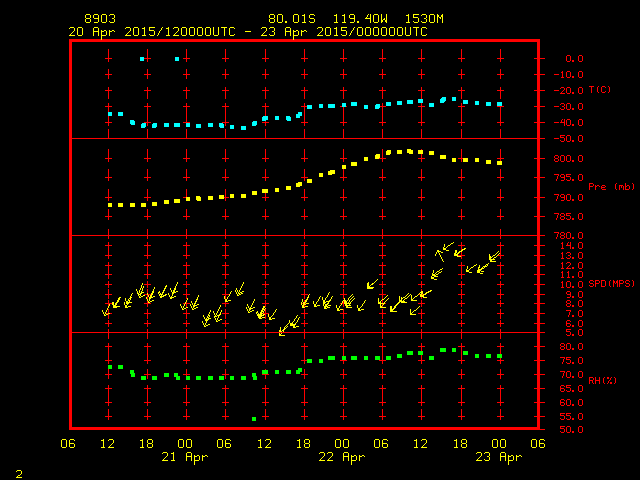Click the 5.0 wind speed tick value
The height and width of the screenshot is (480, 640).
point(574,333)
